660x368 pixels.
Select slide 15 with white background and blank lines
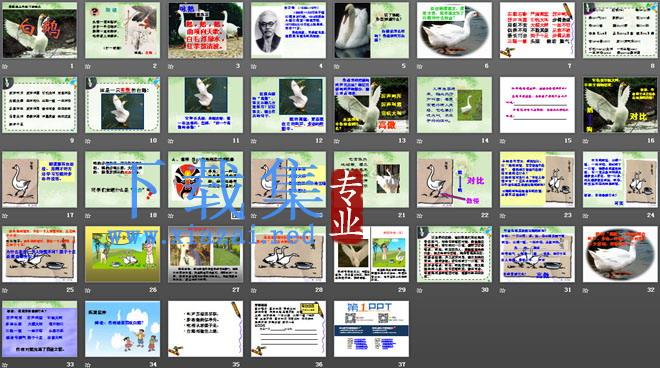click(x=537, y=105)
